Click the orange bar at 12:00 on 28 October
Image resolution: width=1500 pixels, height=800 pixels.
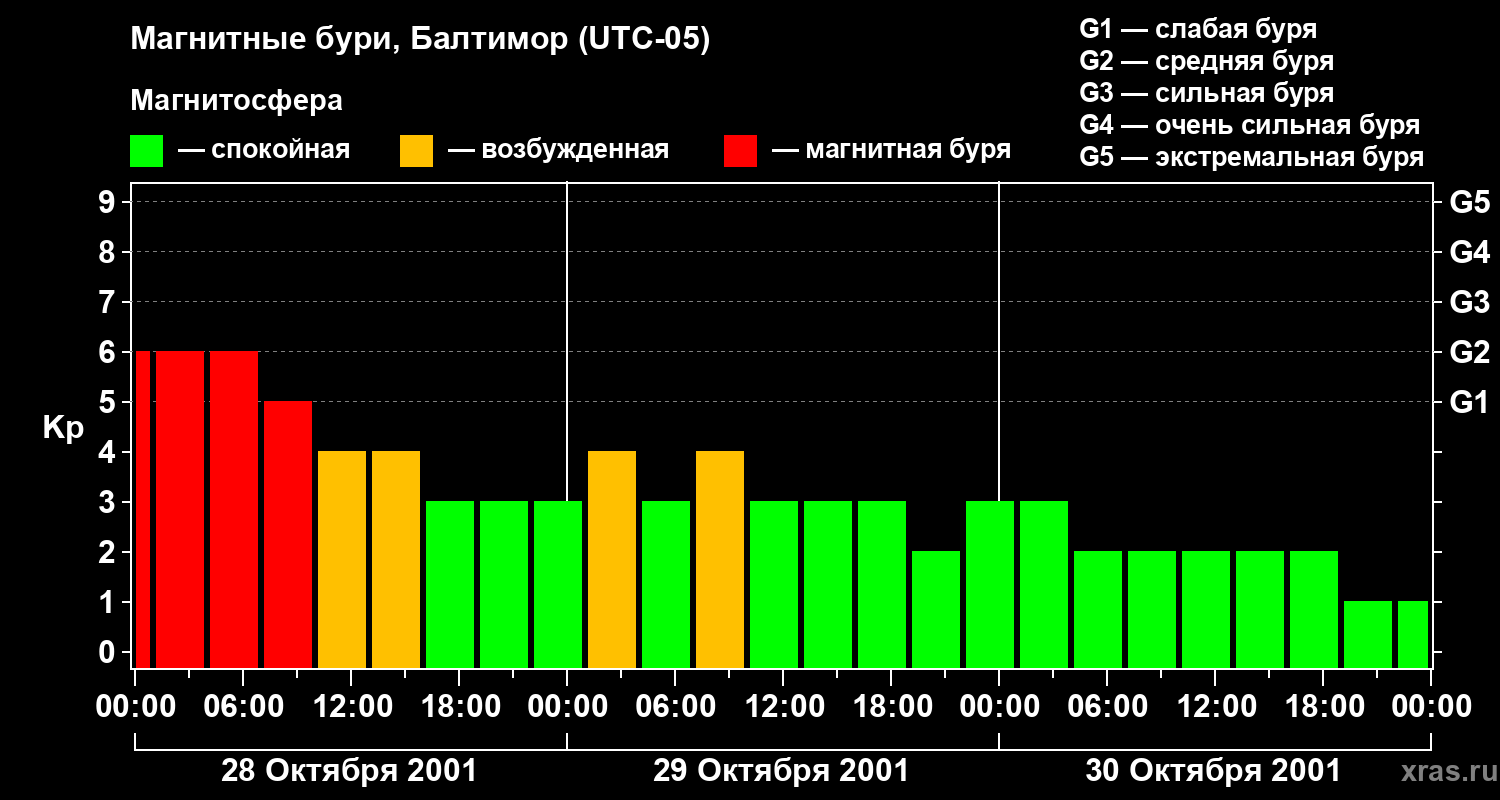coord(342,559)
